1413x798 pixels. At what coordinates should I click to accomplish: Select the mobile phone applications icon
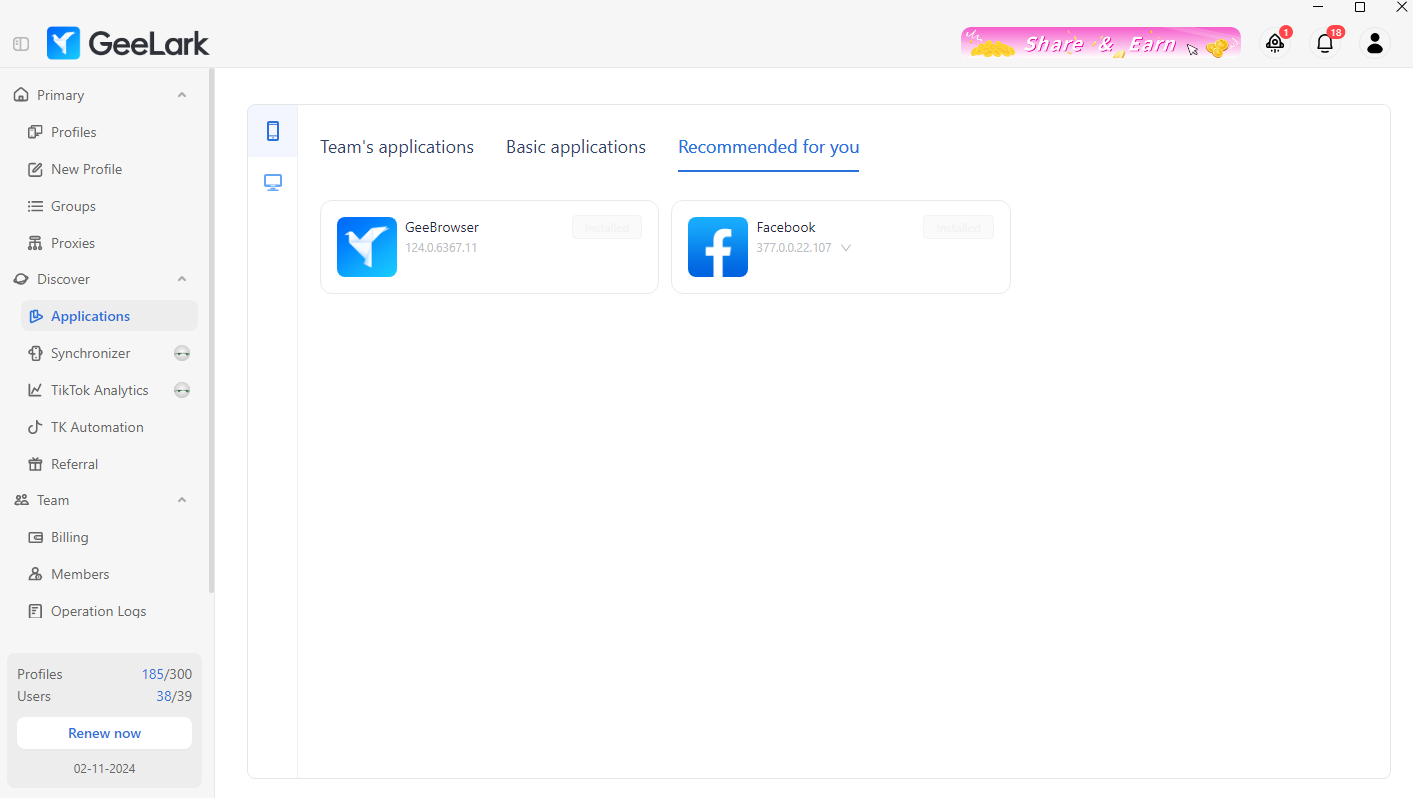pyautogui.click(x=273, y=131)
